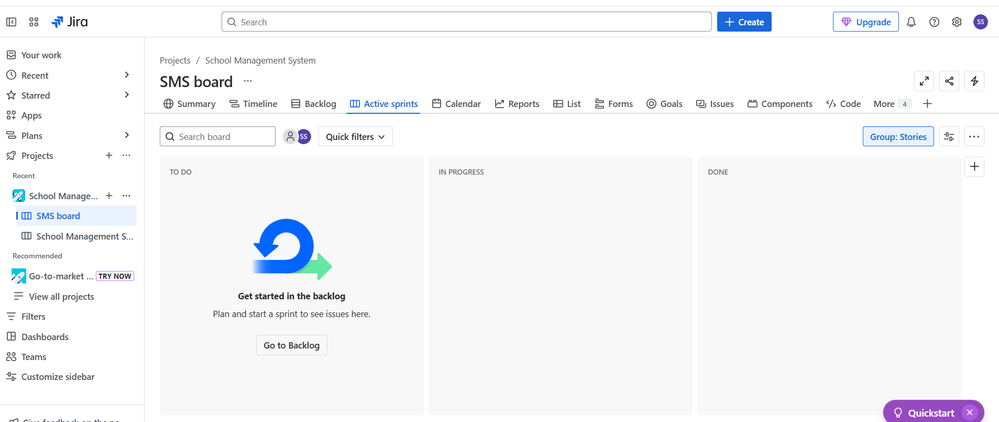Share the board via share icon
Viewport: 999px width, 422px height.
[949, 81]
